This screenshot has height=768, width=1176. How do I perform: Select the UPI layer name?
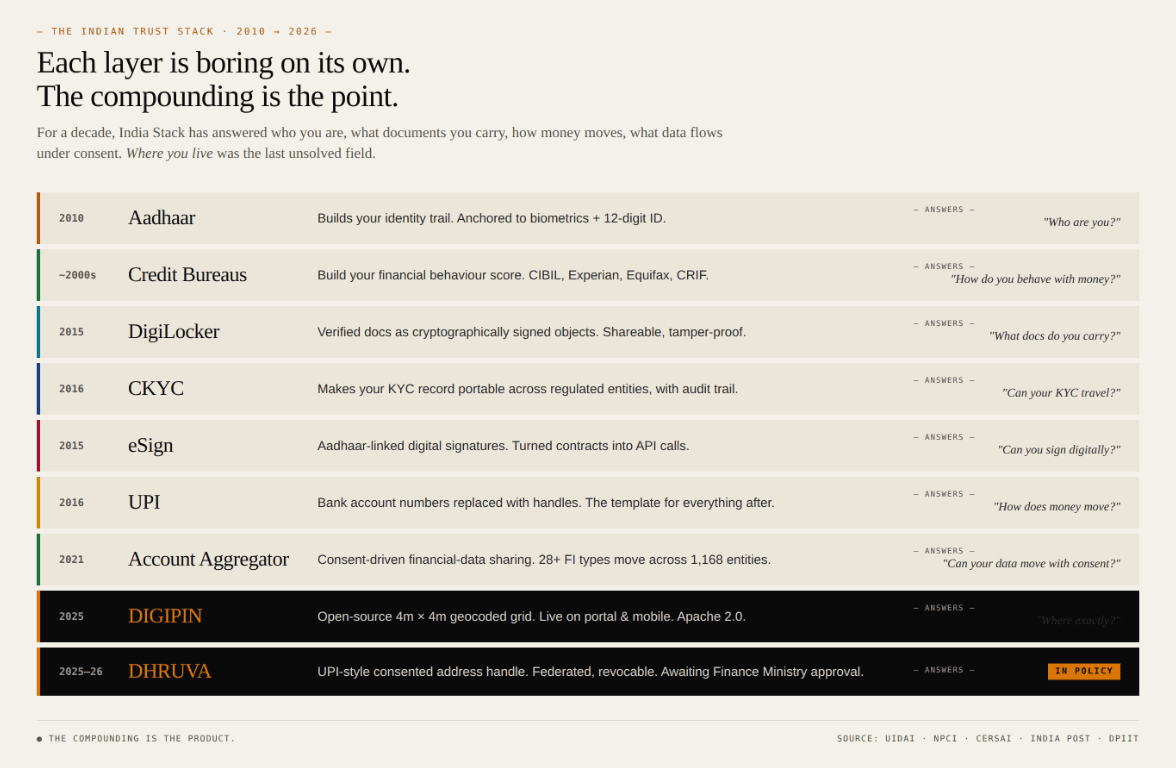click(144, 502)
